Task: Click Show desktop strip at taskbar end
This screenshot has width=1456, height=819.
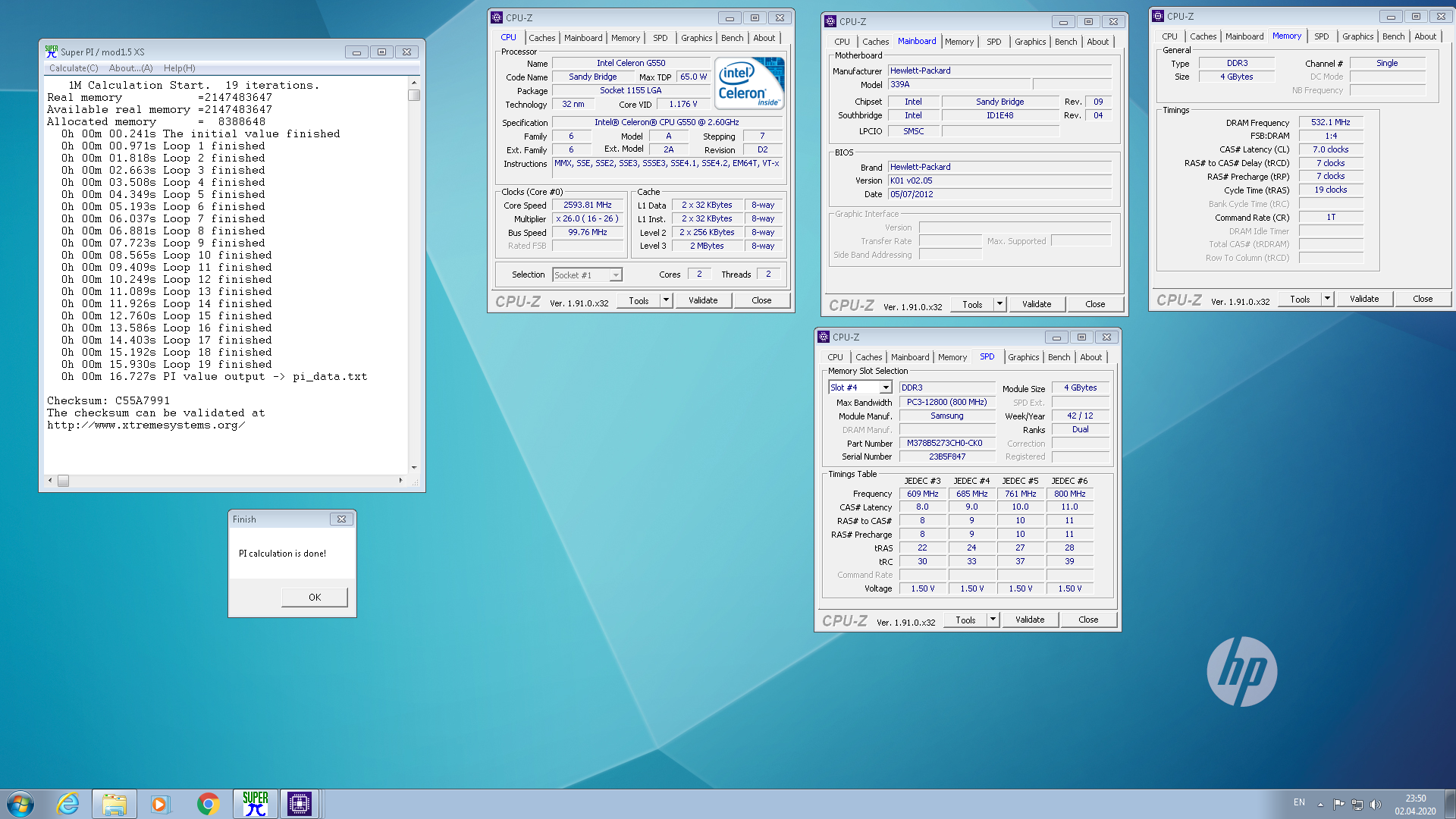Action: click(x=1450, y=804)
